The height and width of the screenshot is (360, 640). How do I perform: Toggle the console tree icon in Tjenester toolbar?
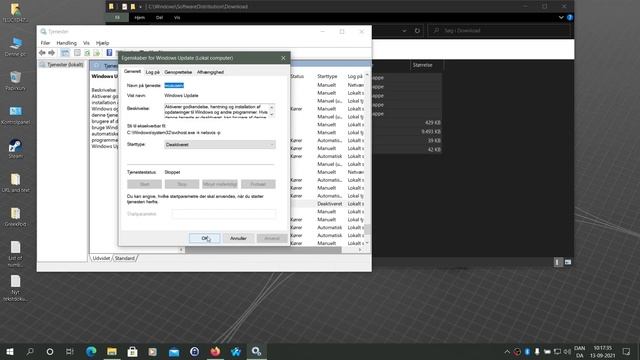[65, 53]
